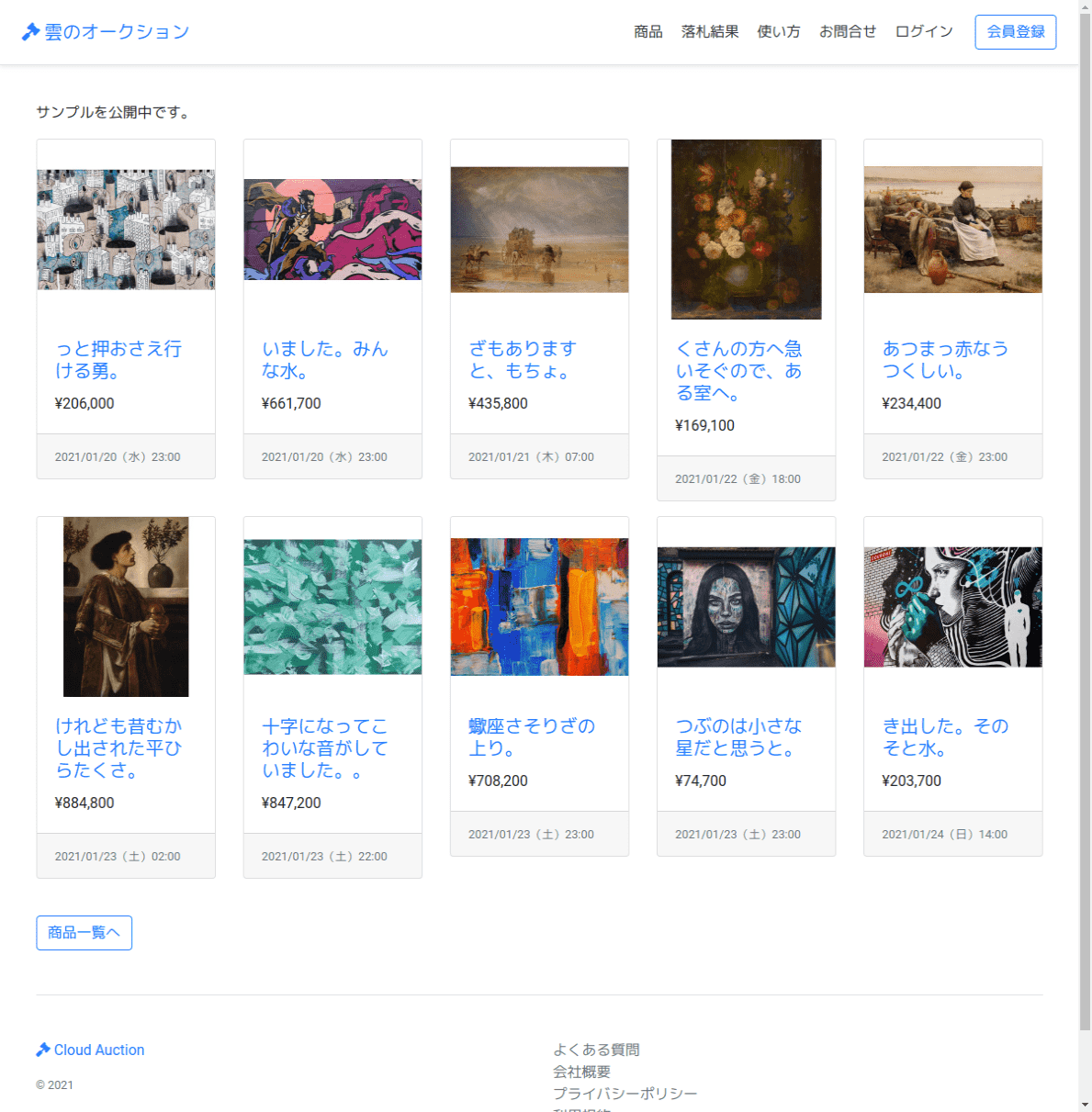Click the ¥234,400 price
Image resolution: width=1092 pixels, height=1112 pixels.
[x=911, y=403]
